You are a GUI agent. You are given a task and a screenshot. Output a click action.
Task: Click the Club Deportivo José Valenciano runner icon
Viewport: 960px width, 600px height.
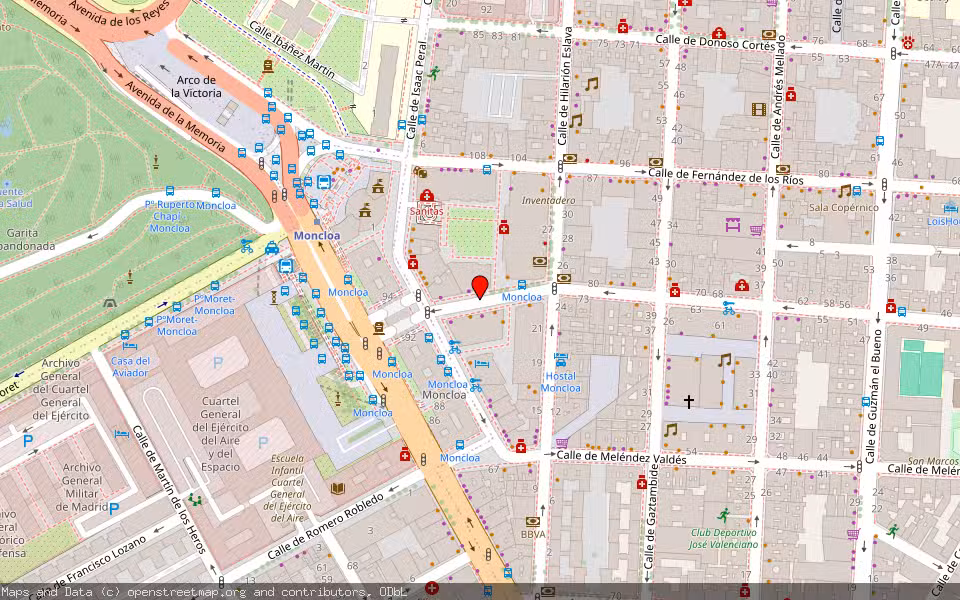click(724, 515)
